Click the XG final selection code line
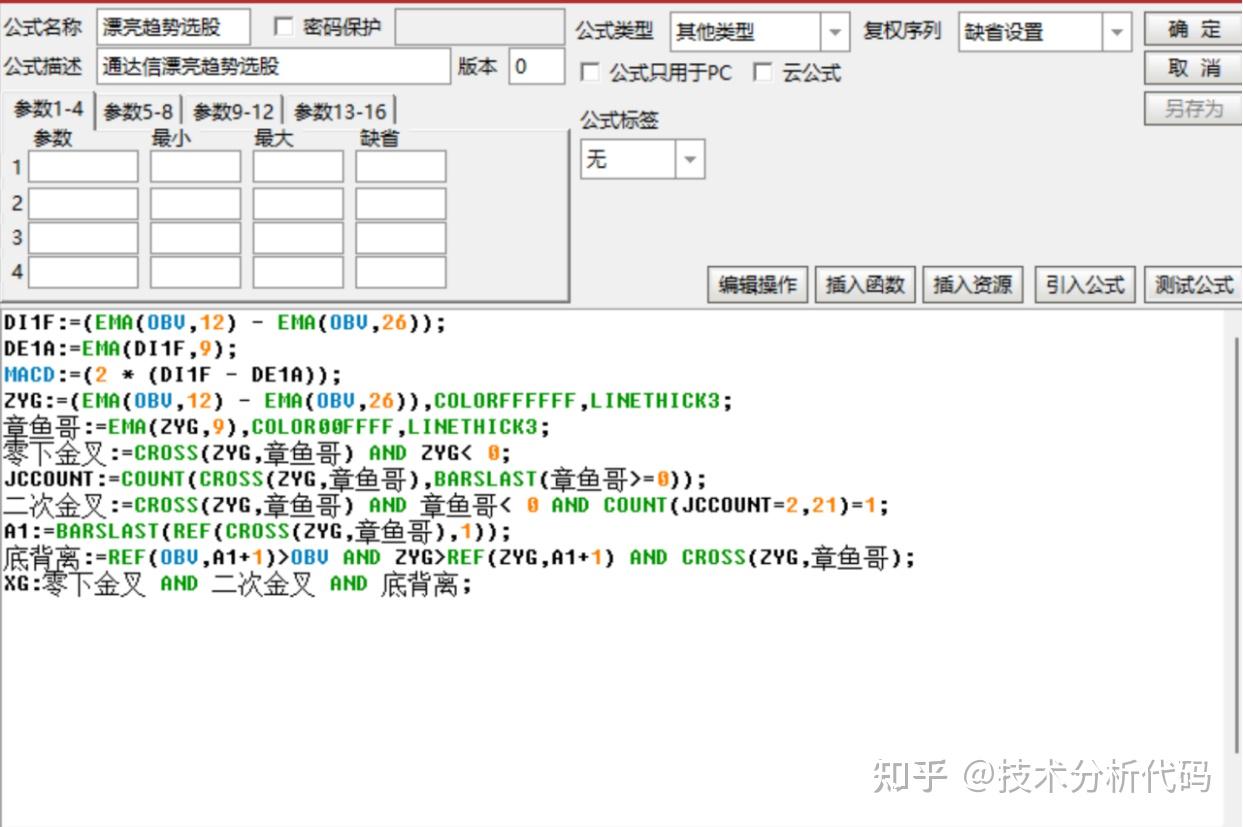This screenshot has width=1243, height=827. point(238,584)
